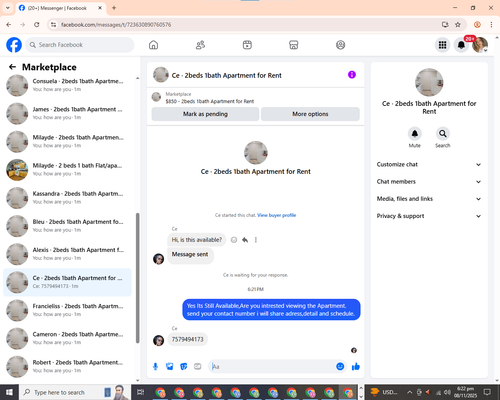Image resolution: width=500 pixels, height=400 pixels.
Task: Choose a sticker from the sticker icon
Action: [184, 367]
